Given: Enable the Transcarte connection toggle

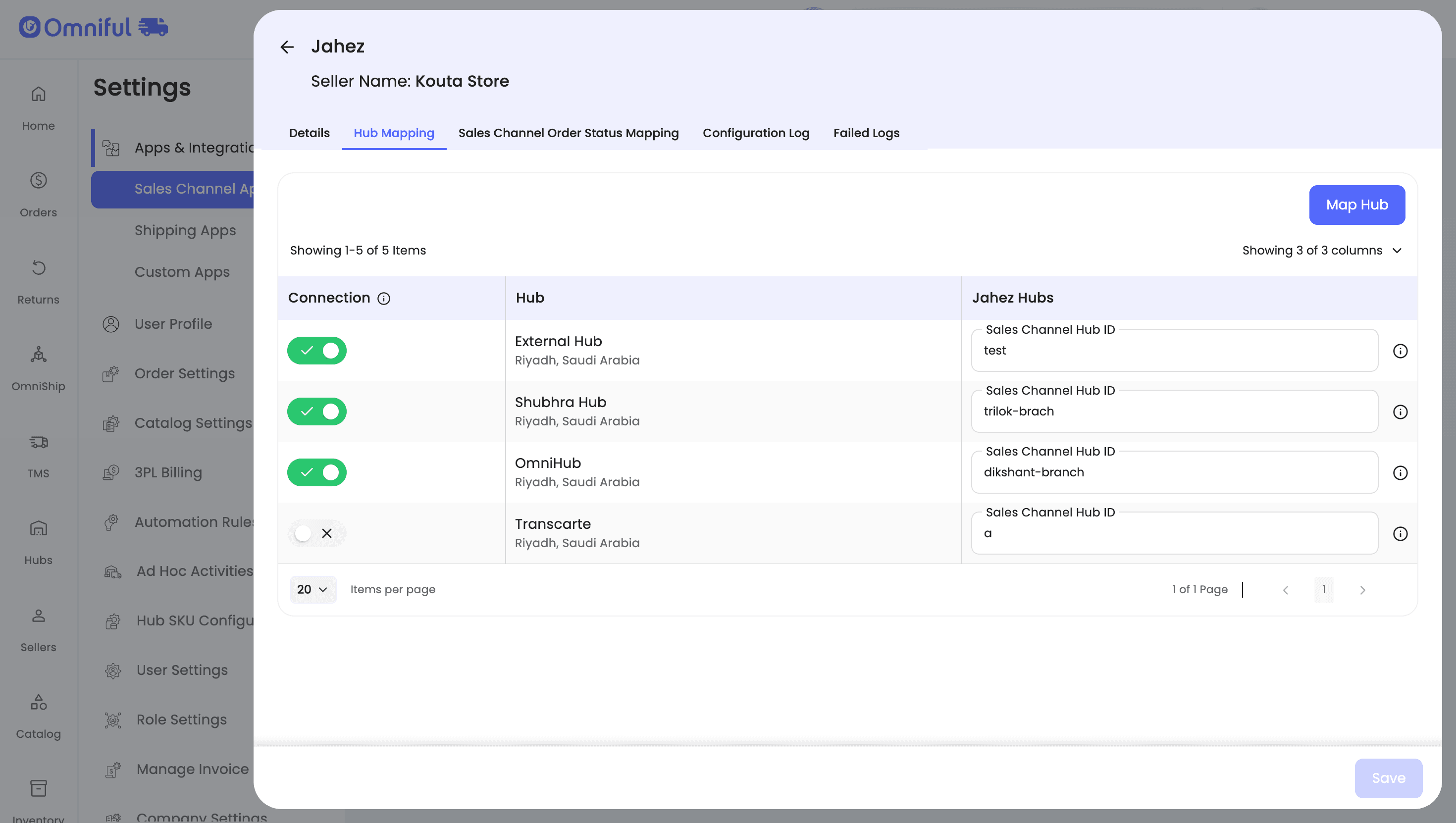Looking at the screenshot, I should tap(316, 533).
